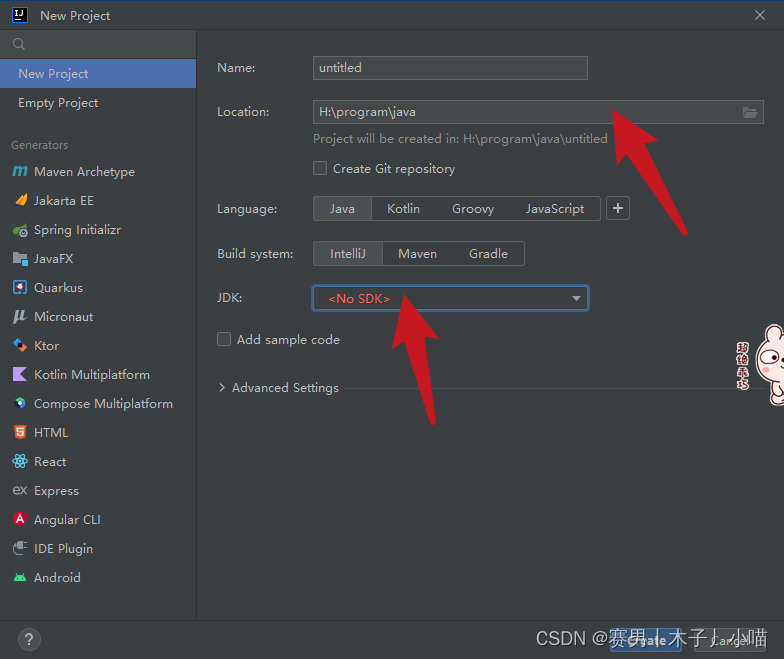Open the JDK No SDK dropdown
This screenshot has width=784, height=659.
[x=450, y=298]
